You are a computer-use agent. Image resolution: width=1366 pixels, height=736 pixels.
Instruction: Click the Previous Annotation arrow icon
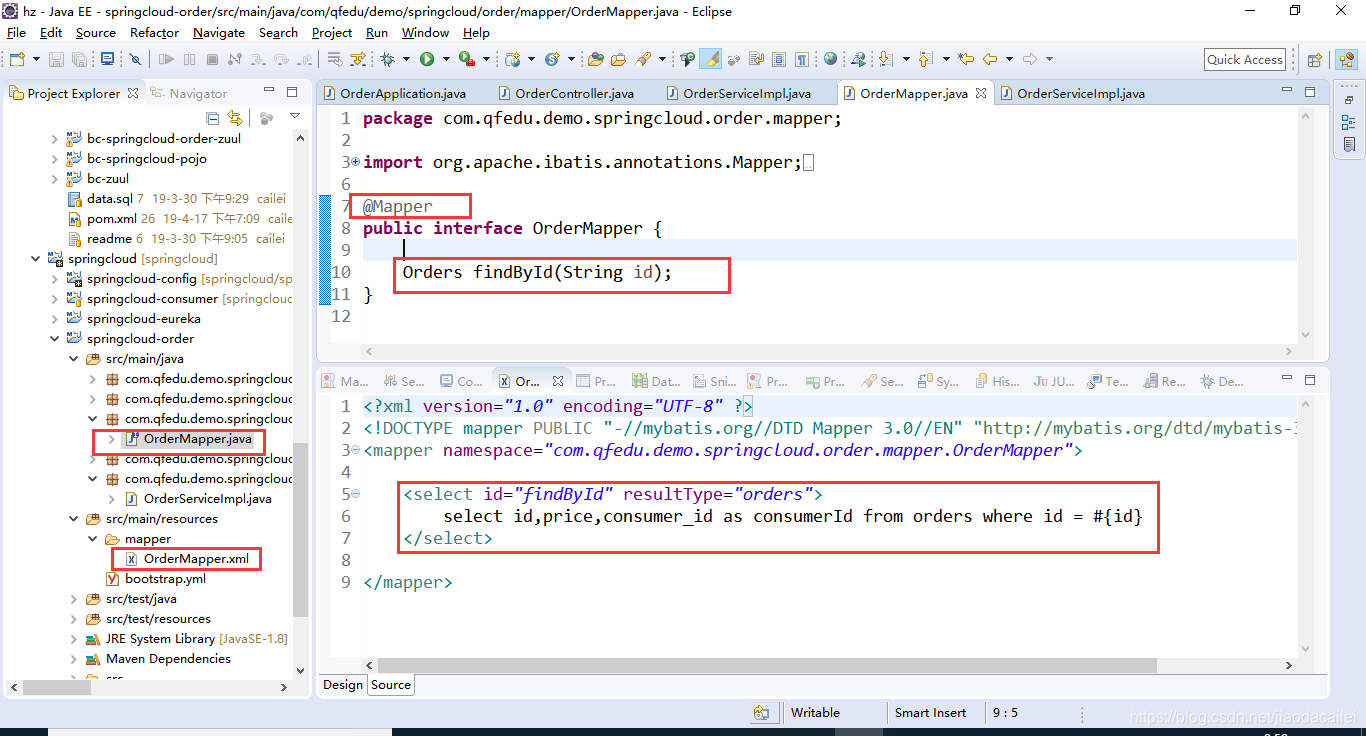point(925,59)
